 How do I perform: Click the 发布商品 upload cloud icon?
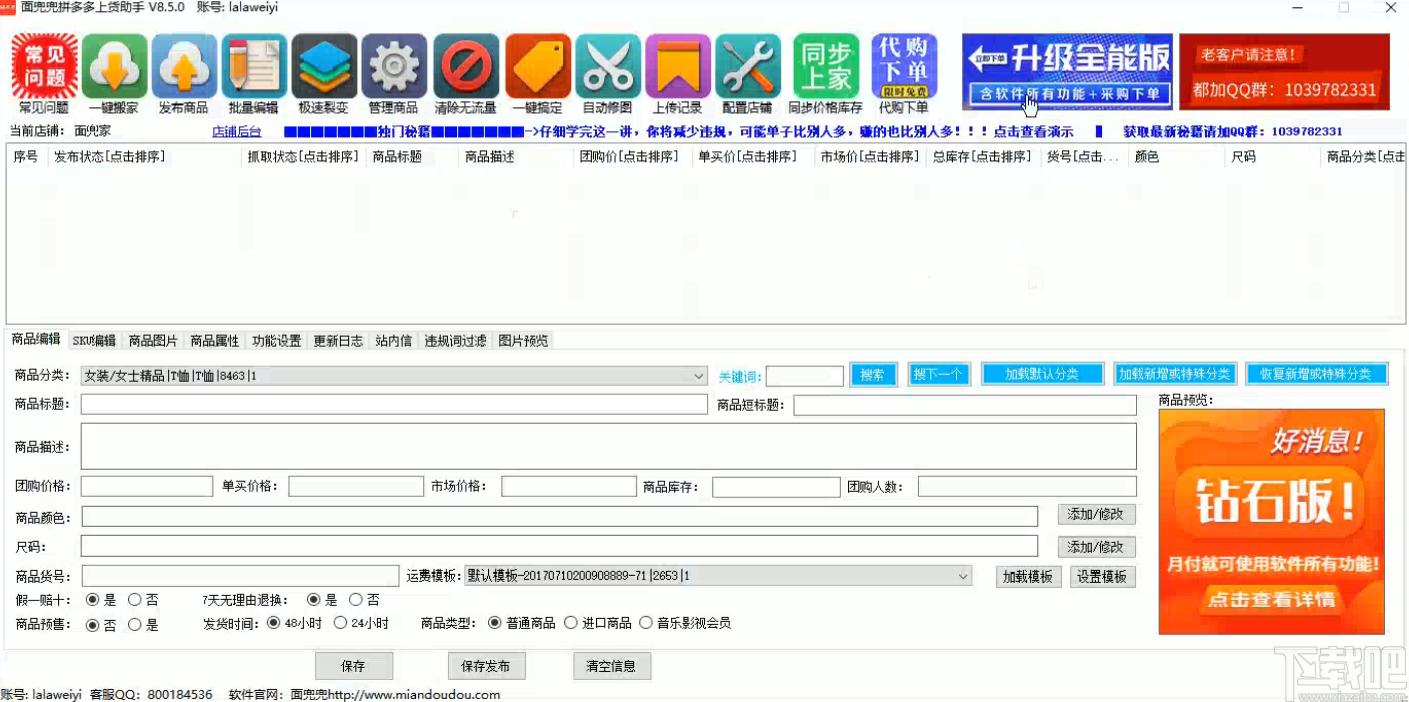click(184, 67)
